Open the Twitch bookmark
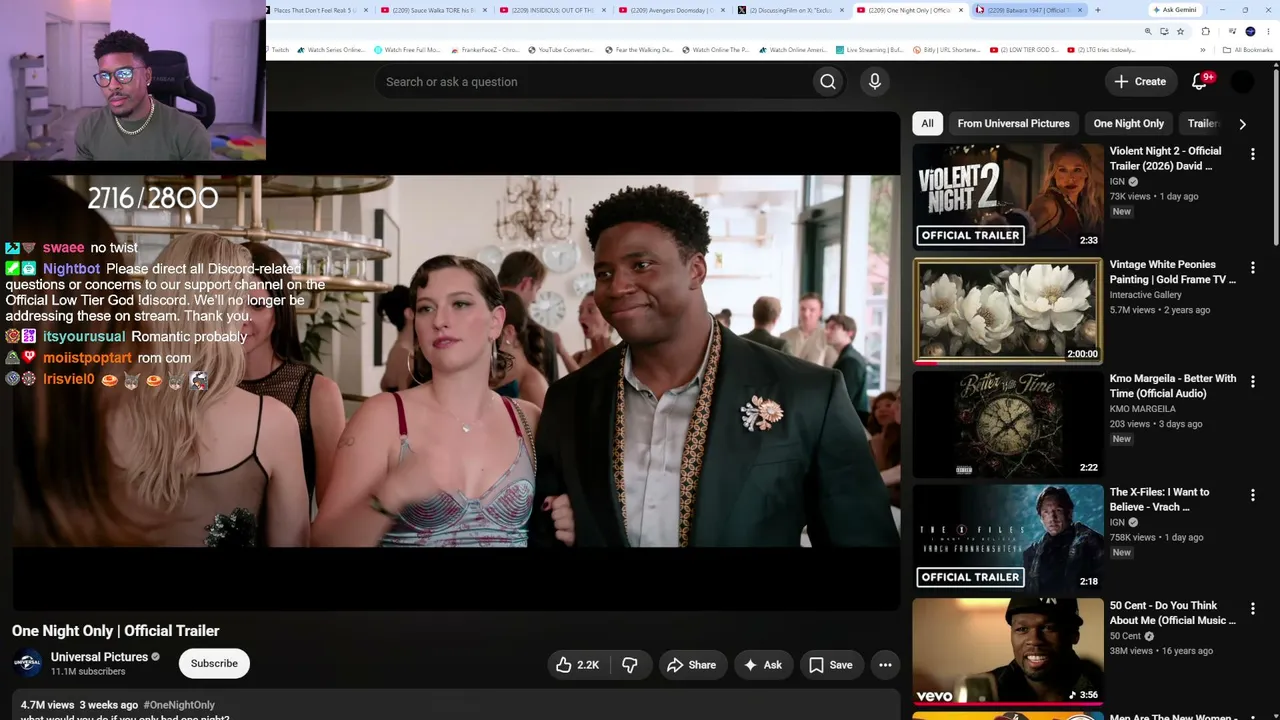The height and width of the screenshot is (720, 1280). pyautogui.click(x=276, y=50)
